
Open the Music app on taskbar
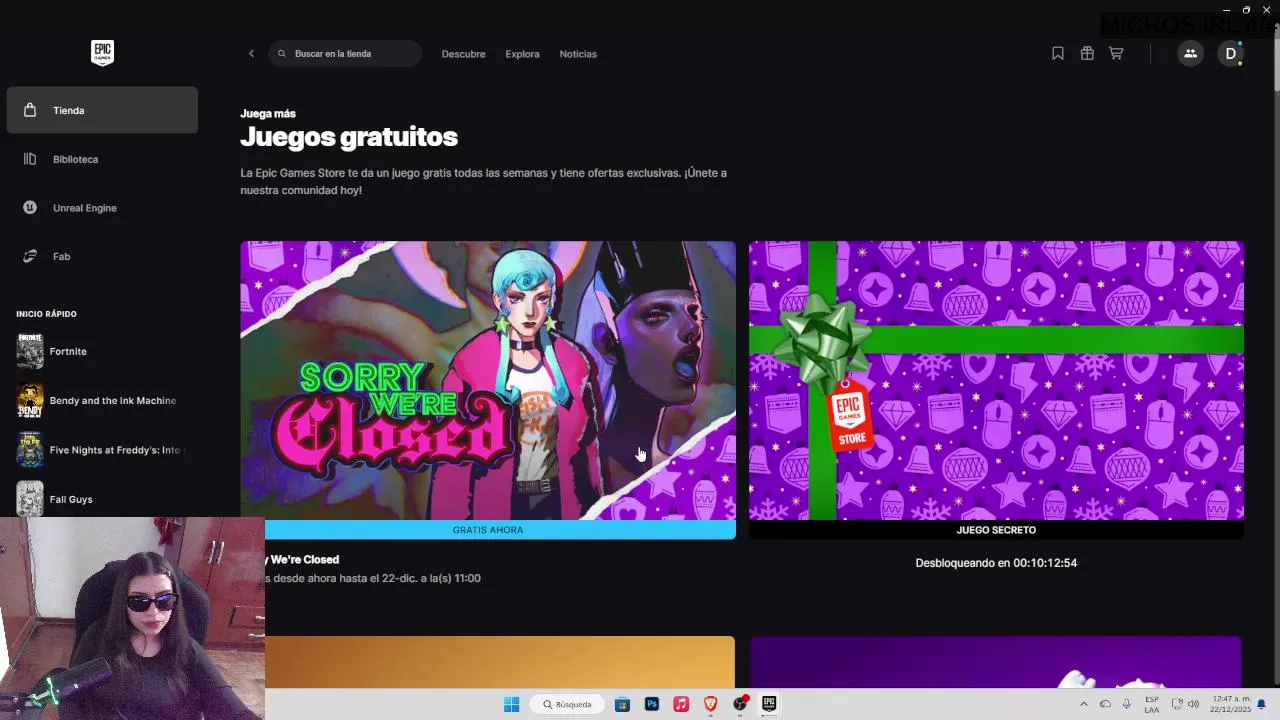(x=681, y=704)
